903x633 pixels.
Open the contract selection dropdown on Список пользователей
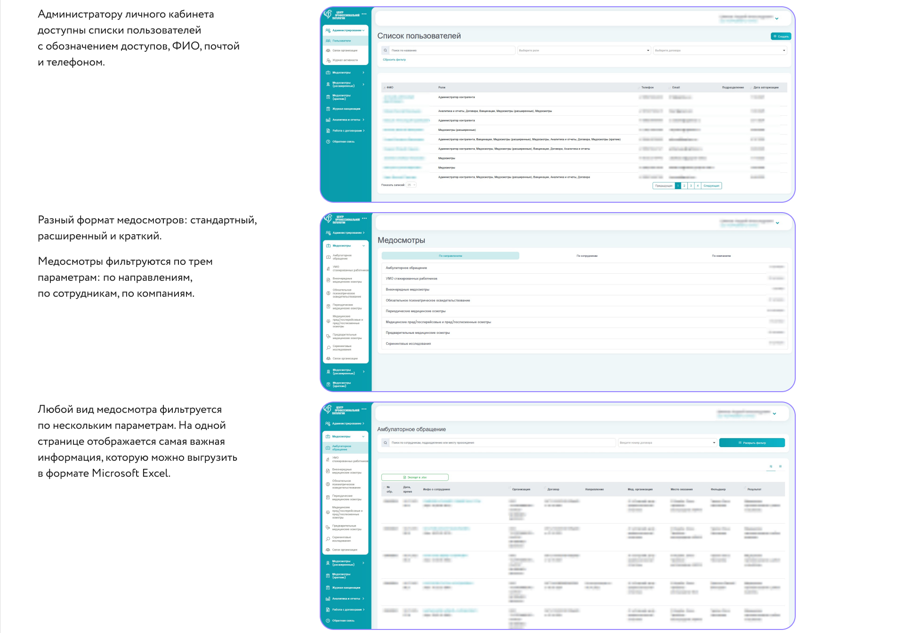719,51
